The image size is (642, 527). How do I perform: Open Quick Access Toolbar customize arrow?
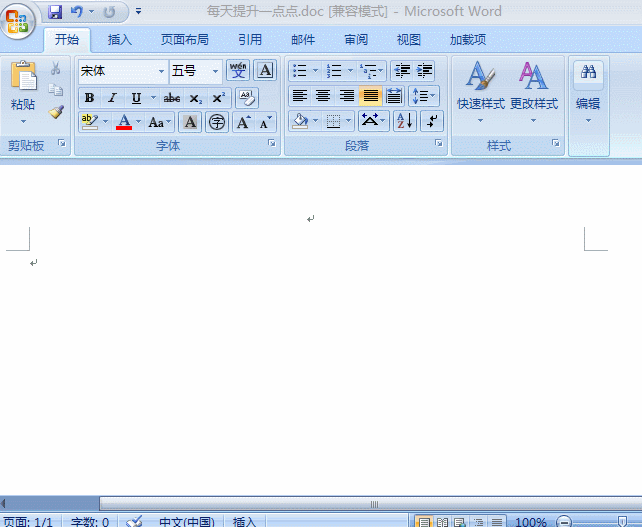pos(138,11)
